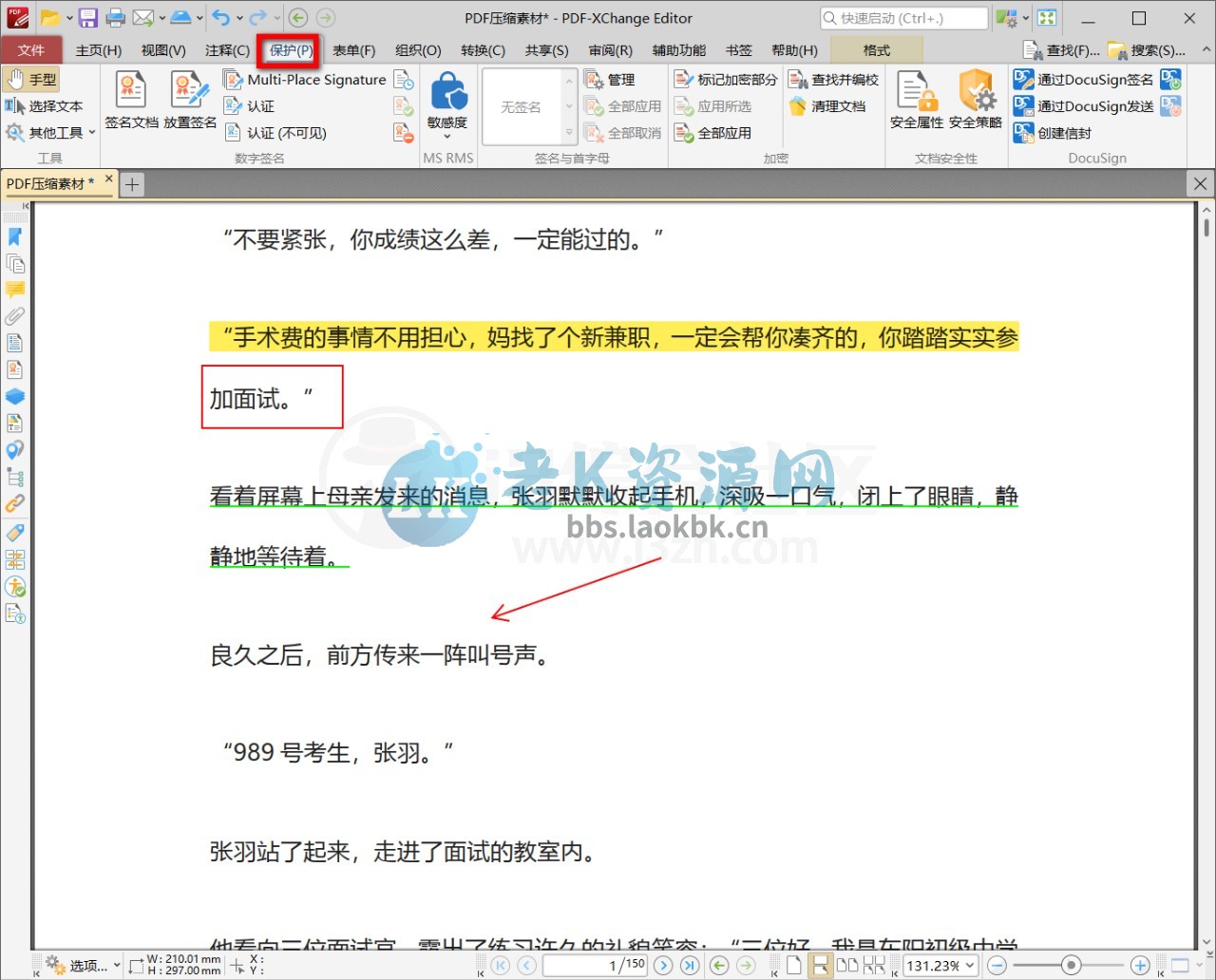Click the DocuSign login icon
Screen dimensions: 1216x980
(x=1171, y=80)
